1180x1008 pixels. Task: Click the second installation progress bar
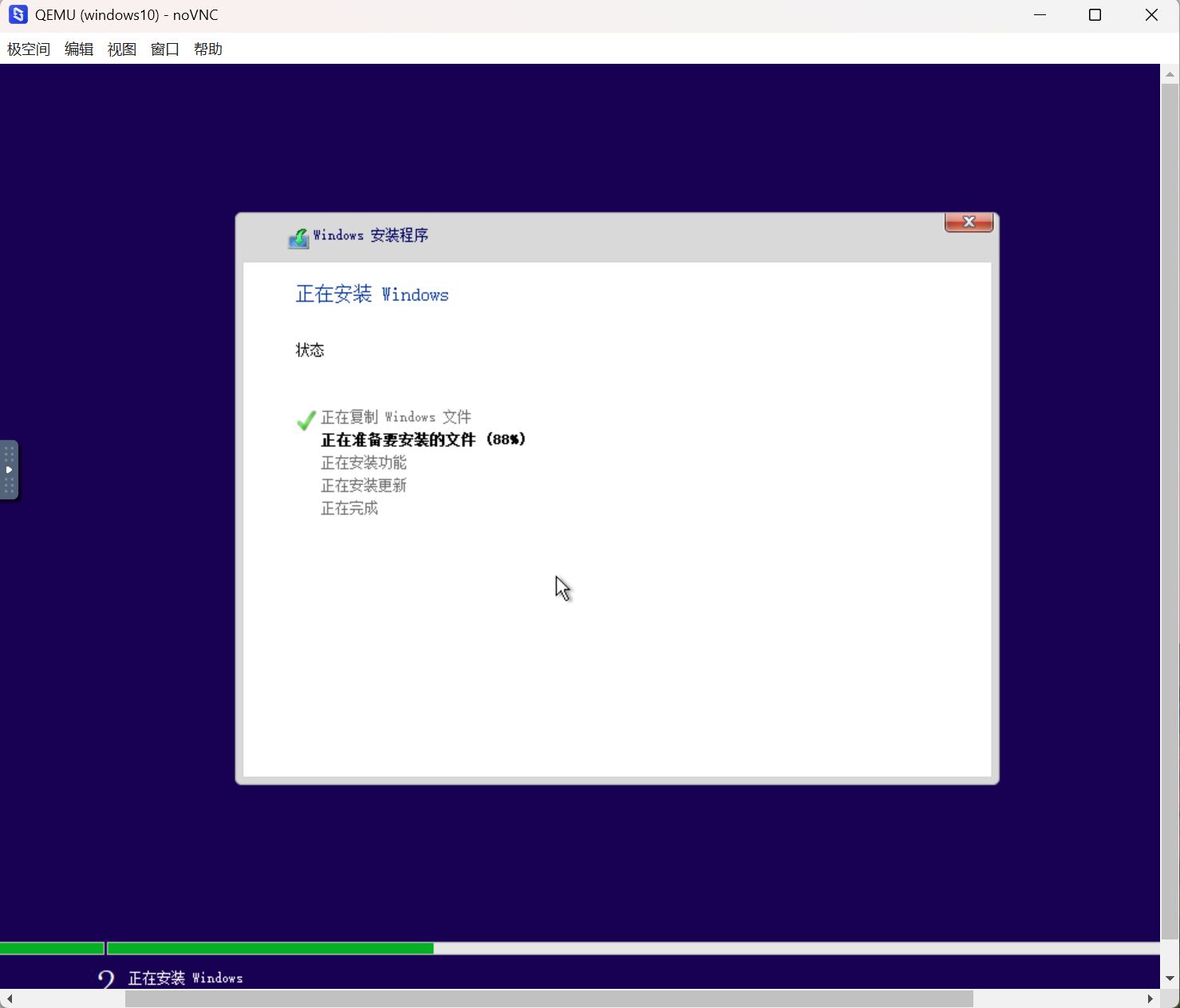coord(633,948)
